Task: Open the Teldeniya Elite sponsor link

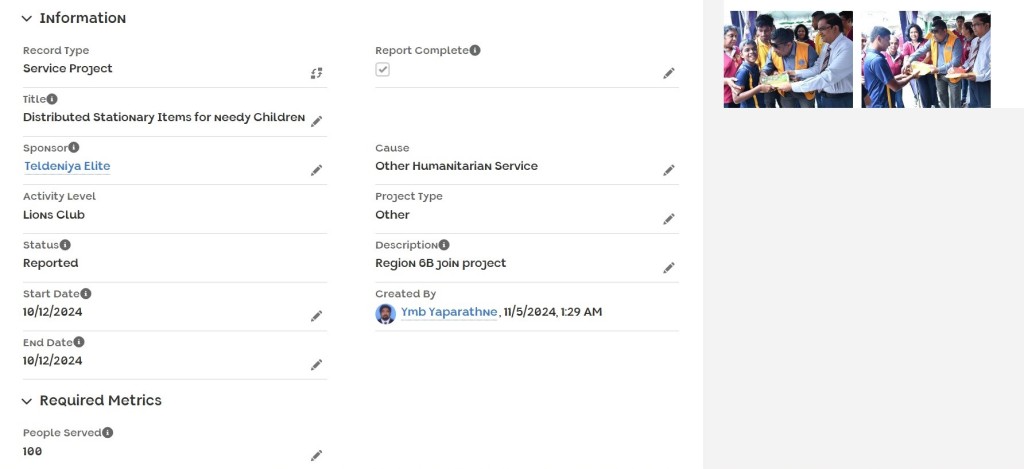Action: pos(67,166)
